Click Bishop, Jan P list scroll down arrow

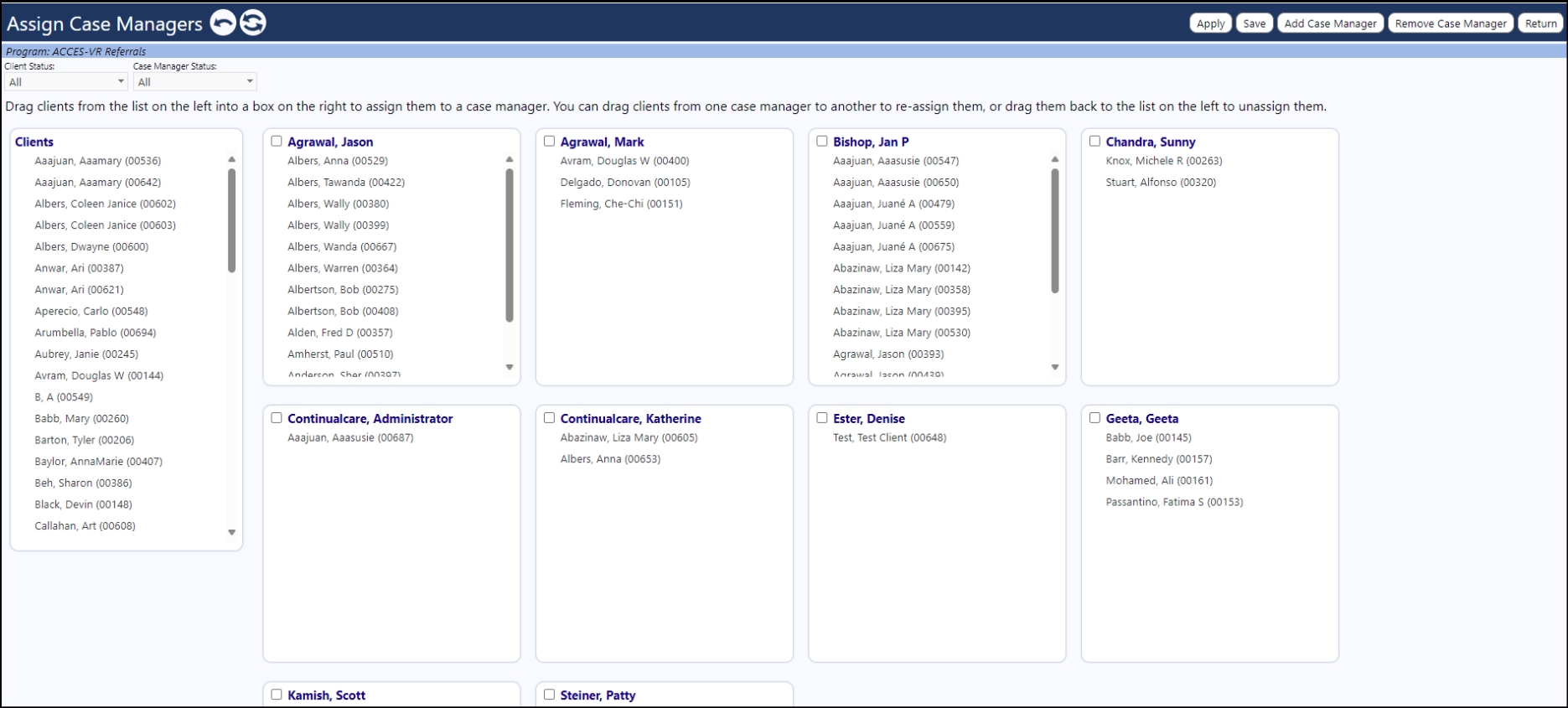1055,367
